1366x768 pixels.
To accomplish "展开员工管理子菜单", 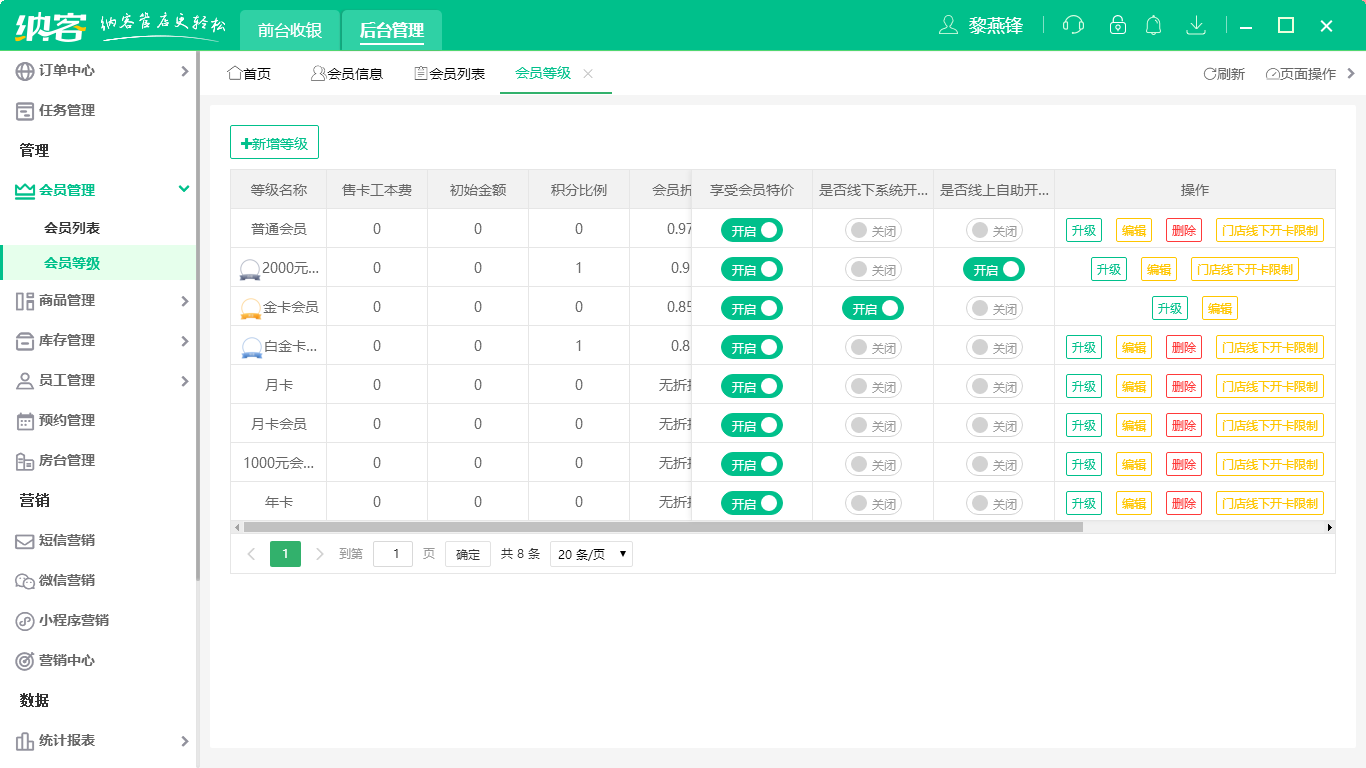I will coord(93,380).
